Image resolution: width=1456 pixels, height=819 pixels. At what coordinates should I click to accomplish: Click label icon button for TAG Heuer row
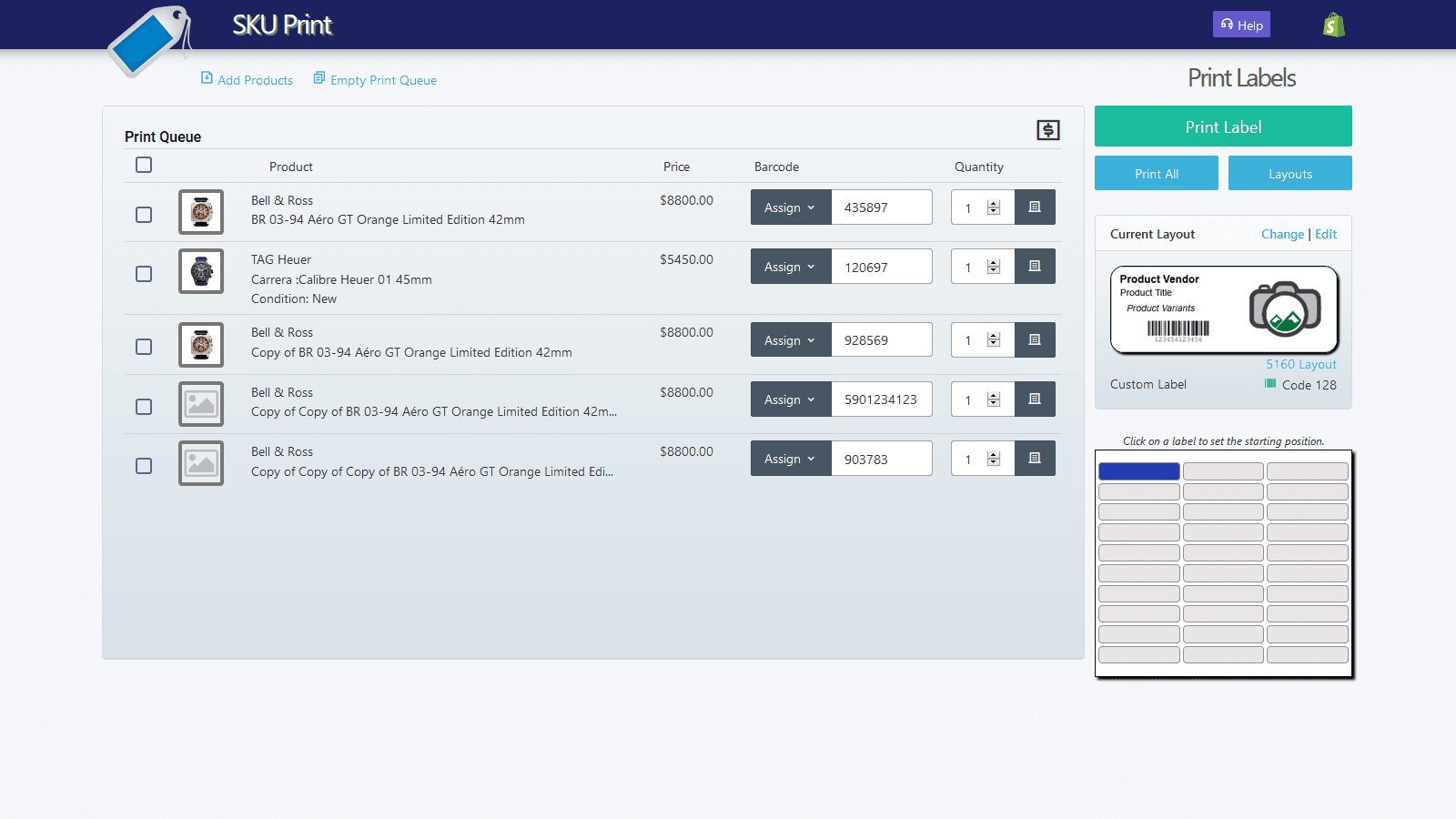point(1035,267)
